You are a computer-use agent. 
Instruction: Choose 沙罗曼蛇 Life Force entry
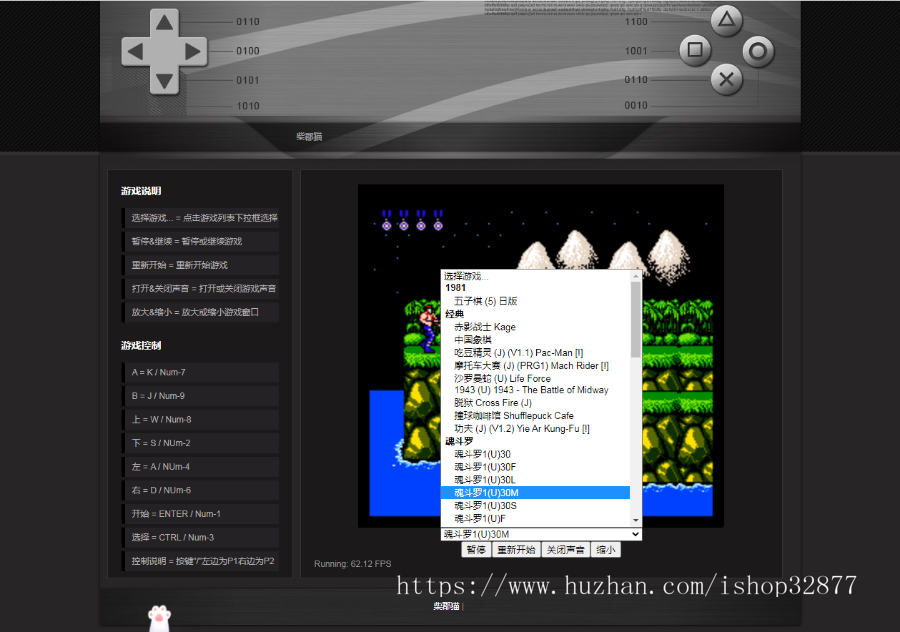pos(535,378)
